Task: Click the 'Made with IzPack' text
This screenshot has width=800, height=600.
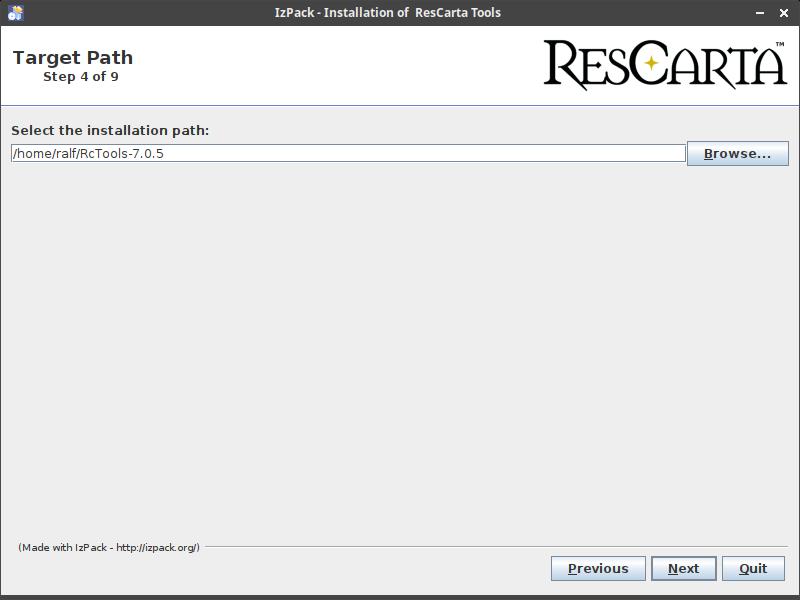Action: tap(109, 547)
